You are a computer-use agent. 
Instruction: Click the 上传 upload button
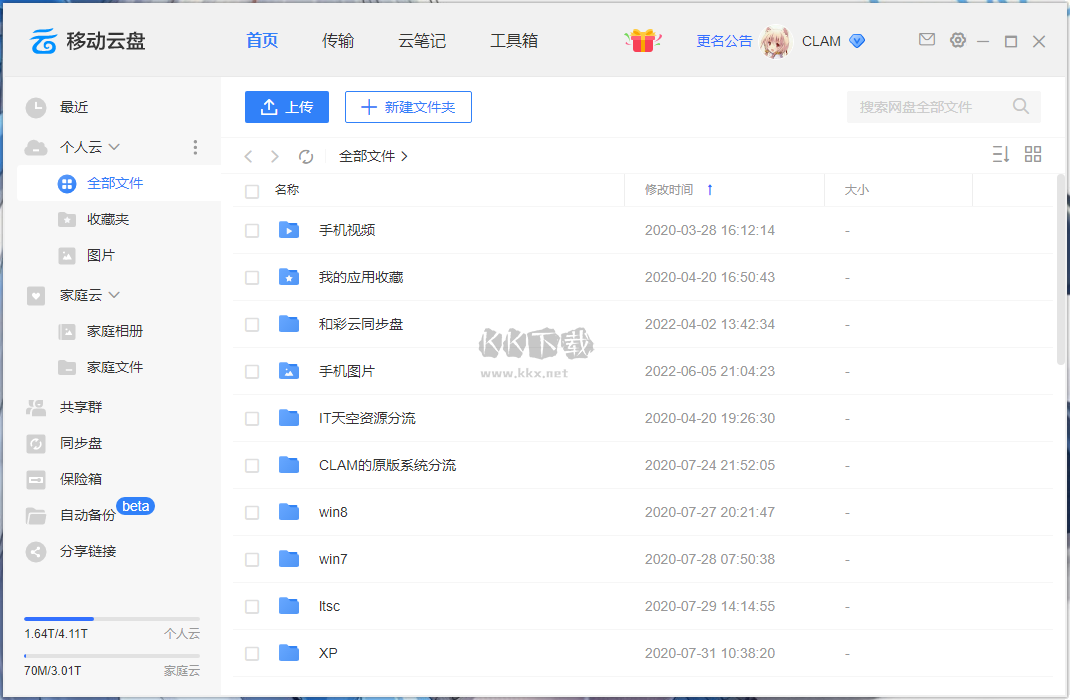(x=286, y=107)
